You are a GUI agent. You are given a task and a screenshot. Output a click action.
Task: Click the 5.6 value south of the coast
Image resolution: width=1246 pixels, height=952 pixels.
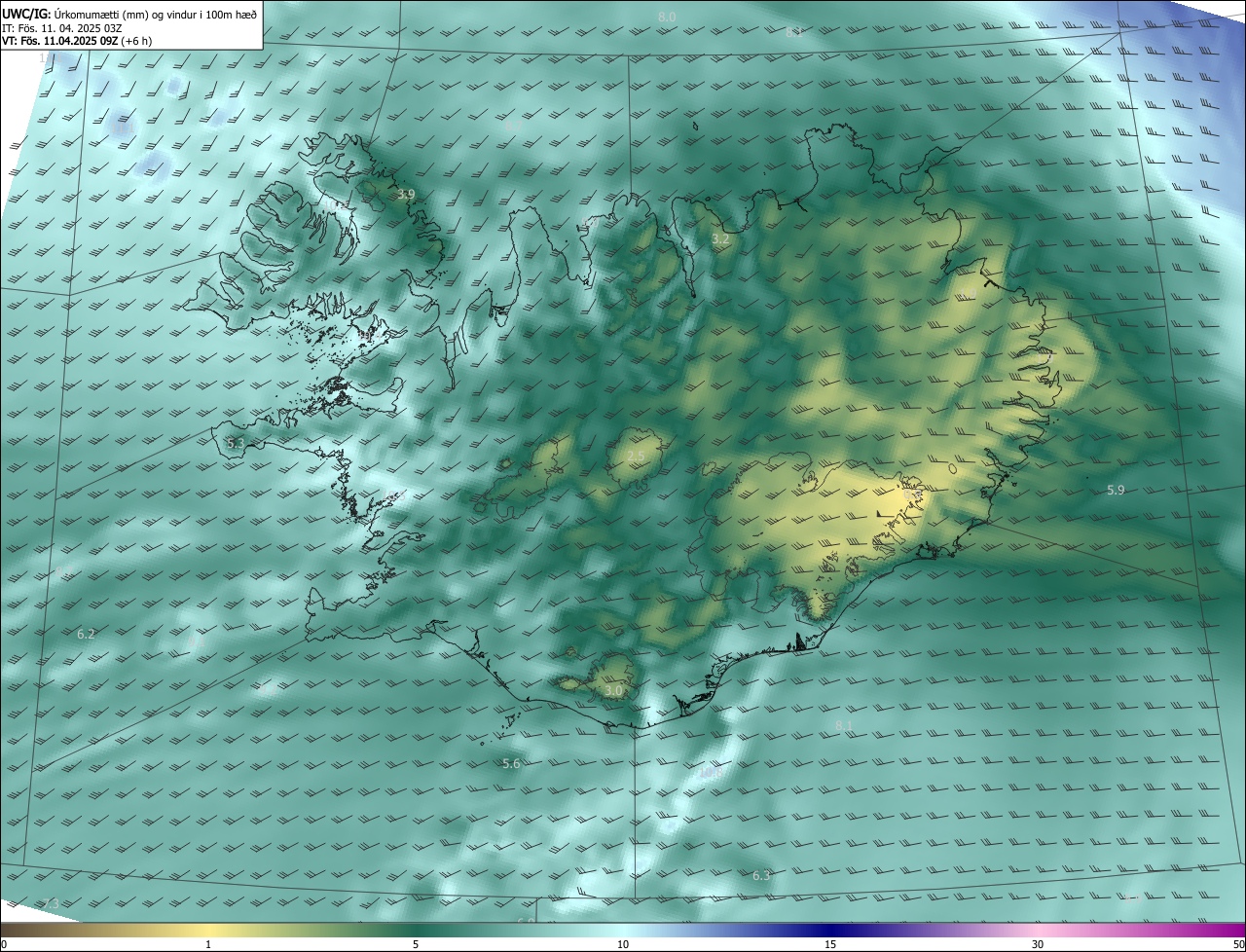point(511,764)
